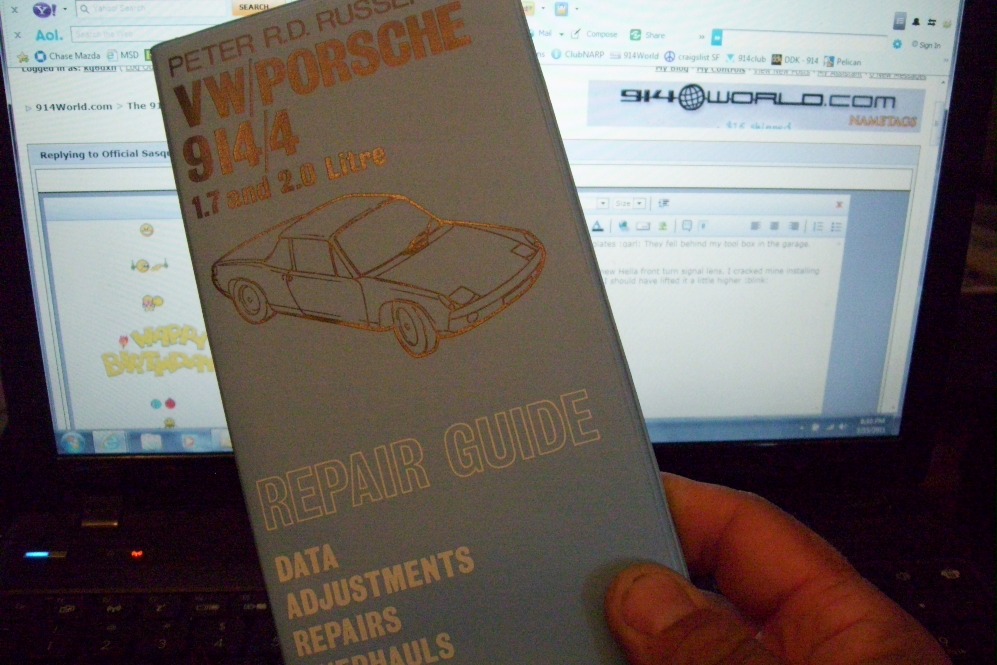Open the Chase Mazda bookmark
This screenshot has height=665, width=997.
tap(67, 56)
